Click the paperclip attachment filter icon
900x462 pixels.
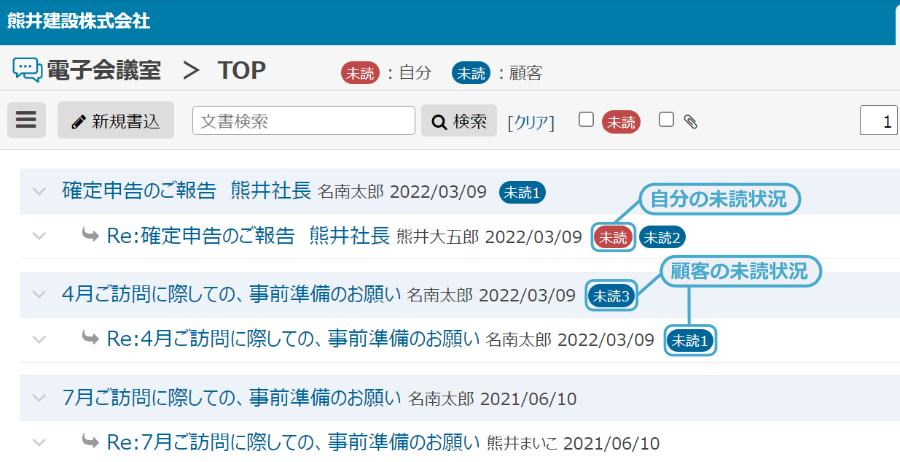[690, 121]
